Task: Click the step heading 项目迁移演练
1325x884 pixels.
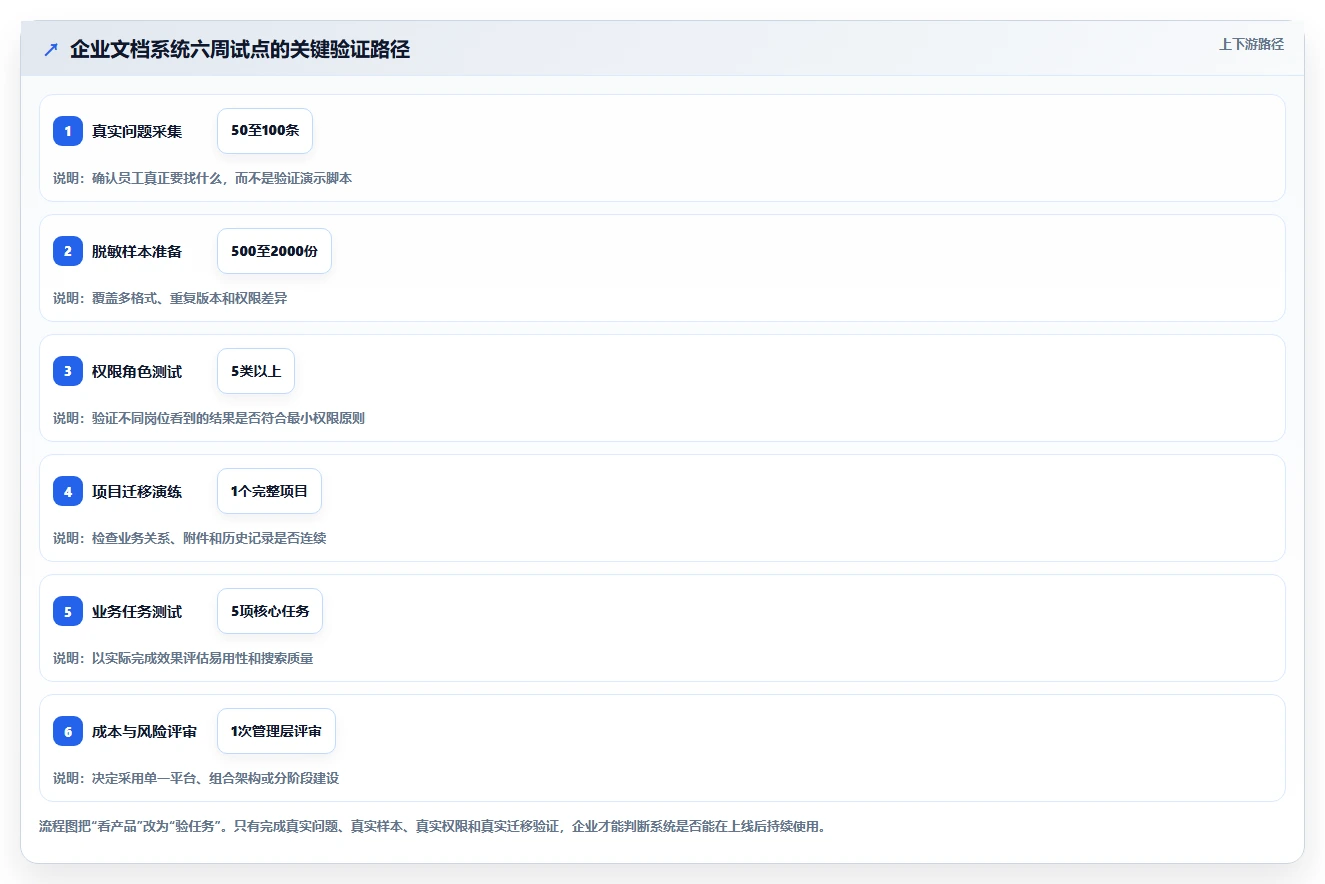Action: click(137, 491)
